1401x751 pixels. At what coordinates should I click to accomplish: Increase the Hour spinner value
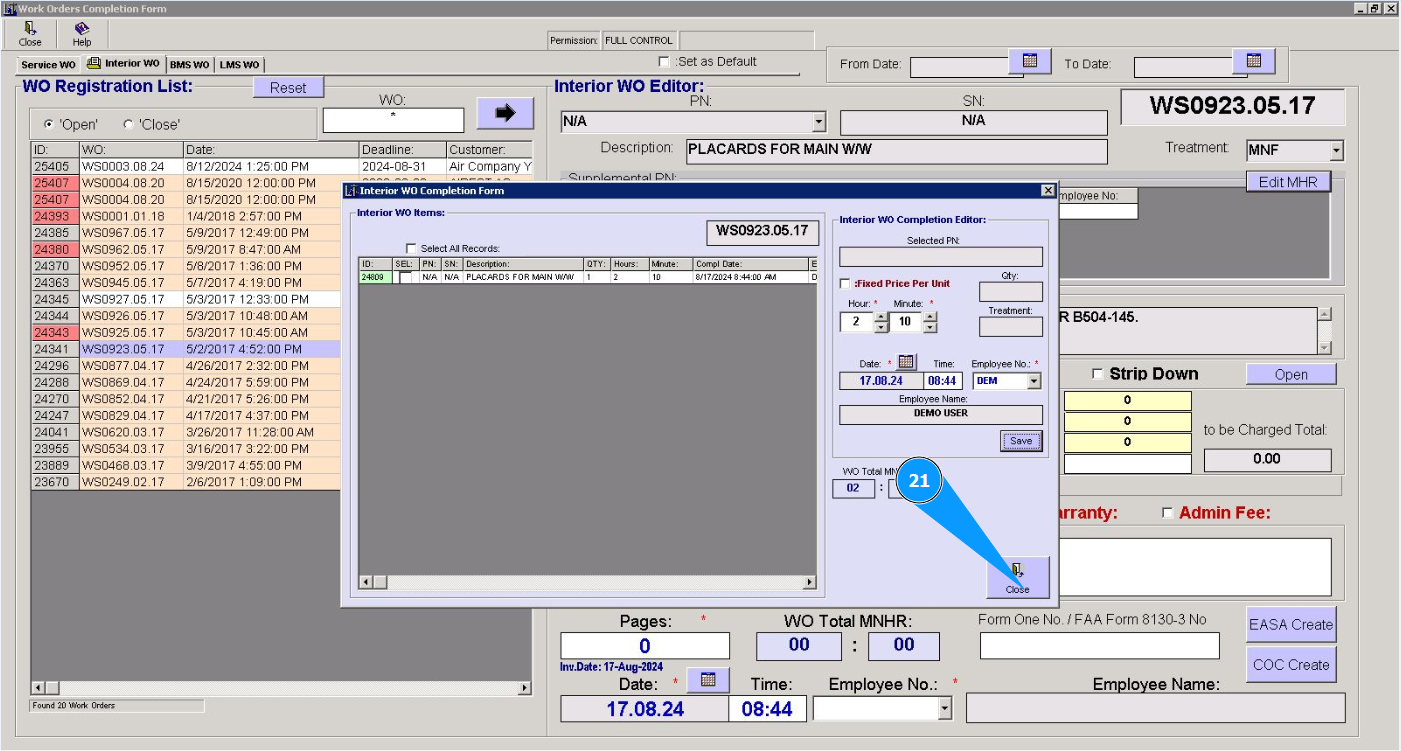click(881, 316)
